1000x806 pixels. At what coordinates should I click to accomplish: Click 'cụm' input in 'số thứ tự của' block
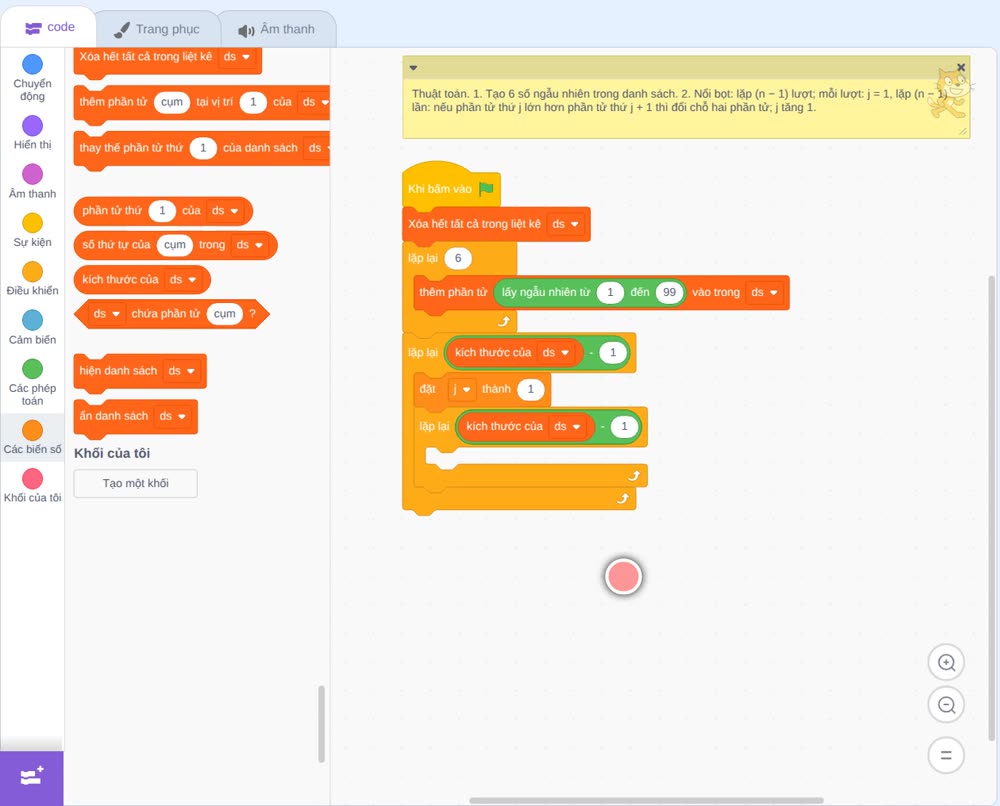point(175,245)
